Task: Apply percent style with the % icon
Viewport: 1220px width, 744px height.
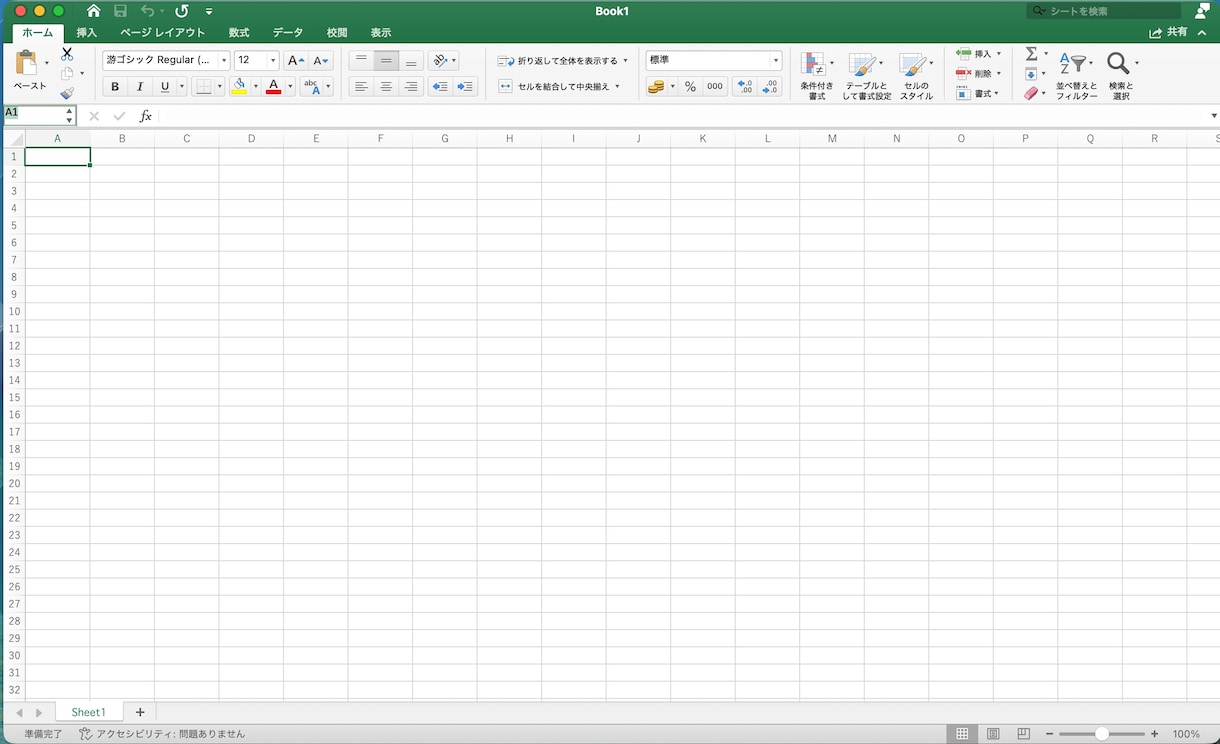Action: tap(690, 87)
